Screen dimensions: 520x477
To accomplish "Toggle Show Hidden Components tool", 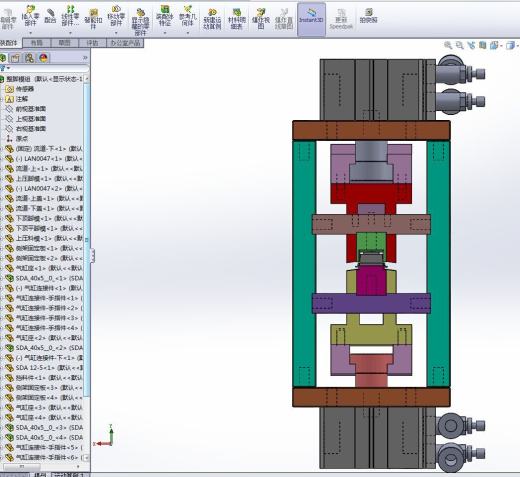I will coord(140,22).
